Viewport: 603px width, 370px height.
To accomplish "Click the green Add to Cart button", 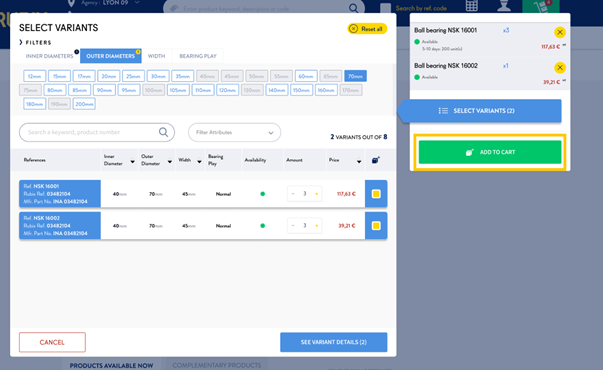I will tap(490, 152).
